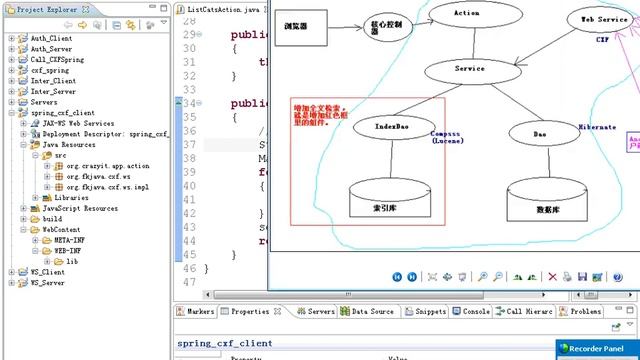Open the Properties view menu triangle
The width and height of the screenshot is (640, 360).
click(x=630, y=324)
